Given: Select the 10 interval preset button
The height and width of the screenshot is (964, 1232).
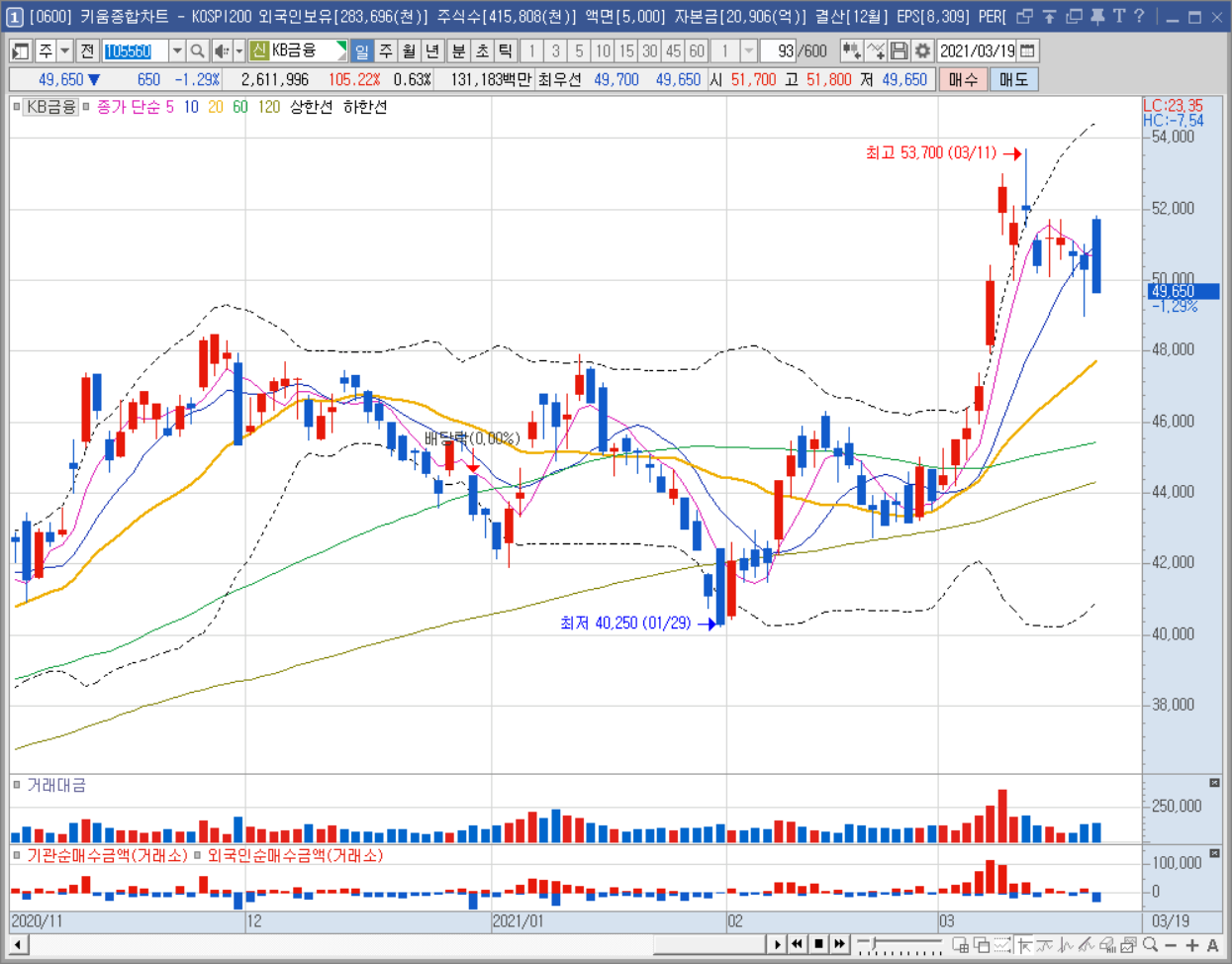Looking at the screenshot, I should click(x=603, y=50).
